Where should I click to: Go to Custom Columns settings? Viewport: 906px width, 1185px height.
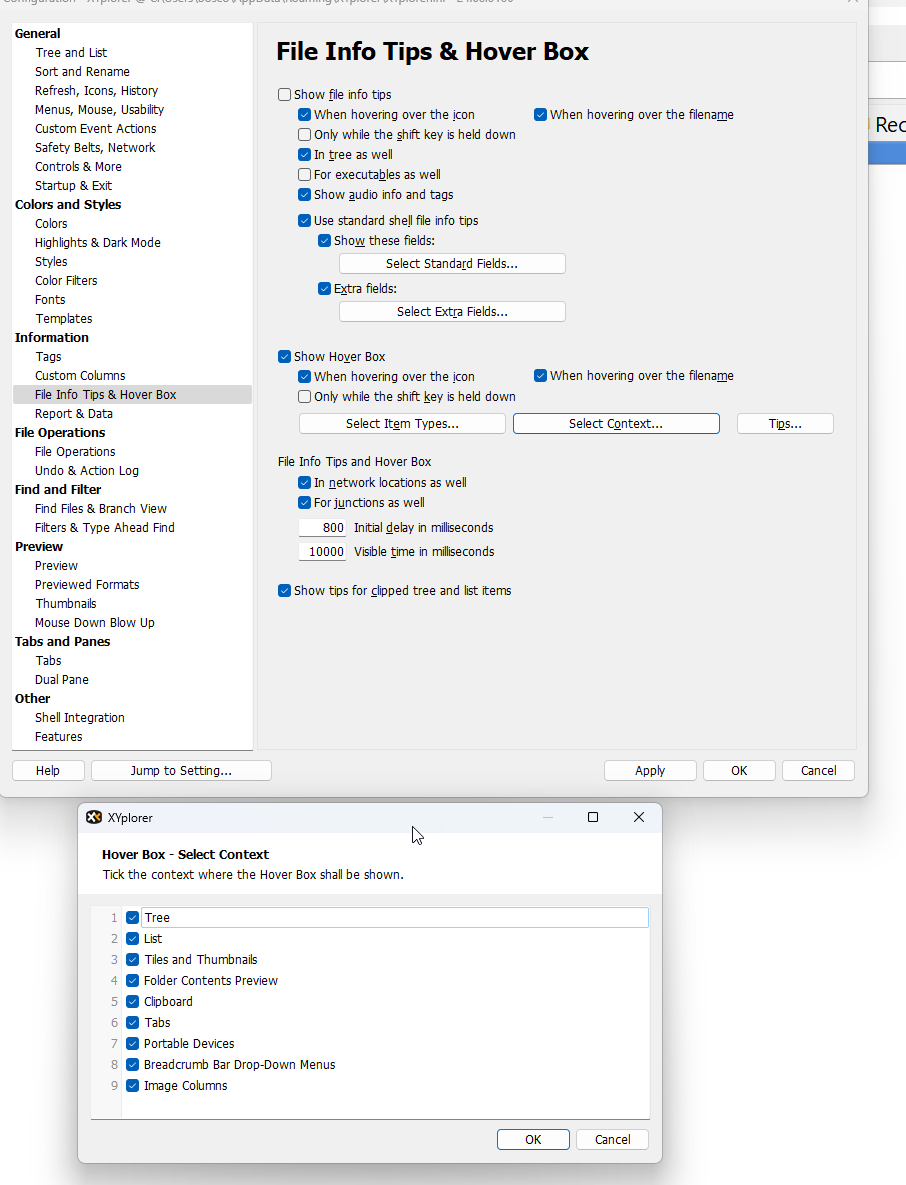click(x=80, y=376)
